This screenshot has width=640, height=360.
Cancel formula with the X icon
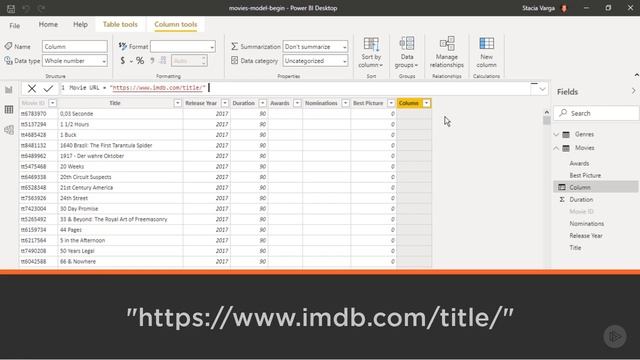32,88
